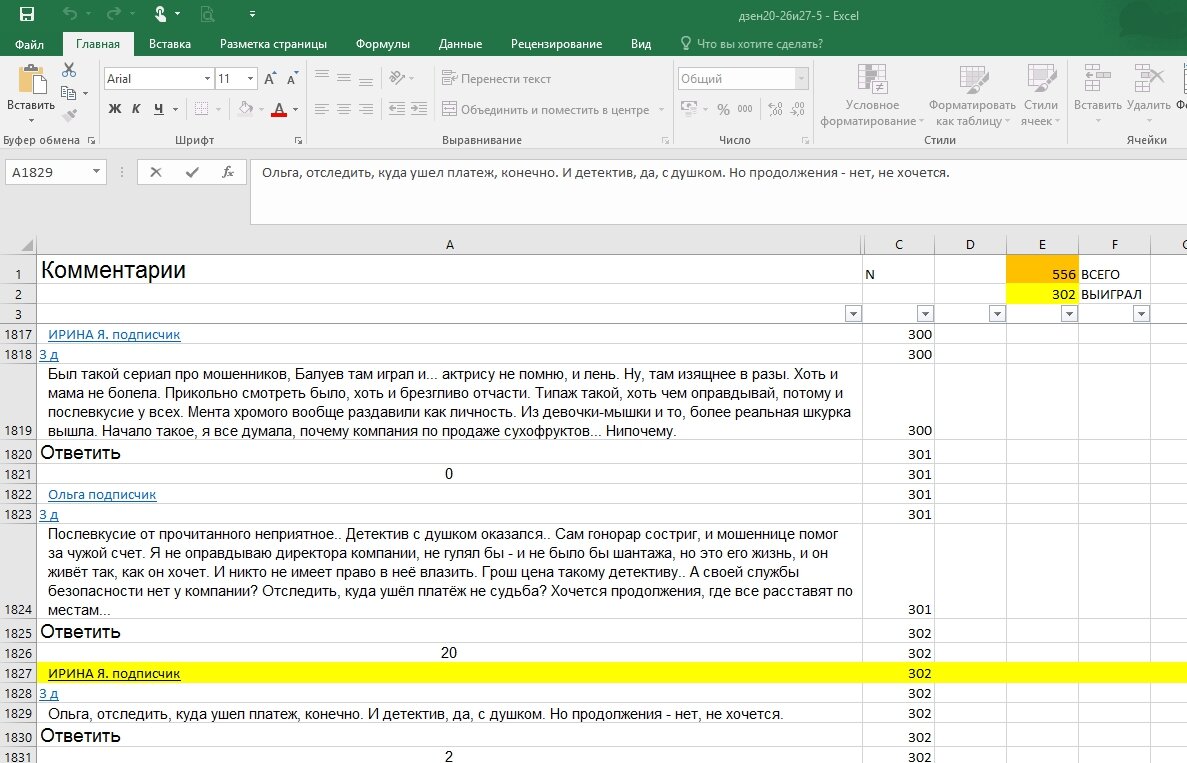1187x763 pixels.
Task: Paste using the Вставить clipboard button
Action: click(x=31, y=90)
